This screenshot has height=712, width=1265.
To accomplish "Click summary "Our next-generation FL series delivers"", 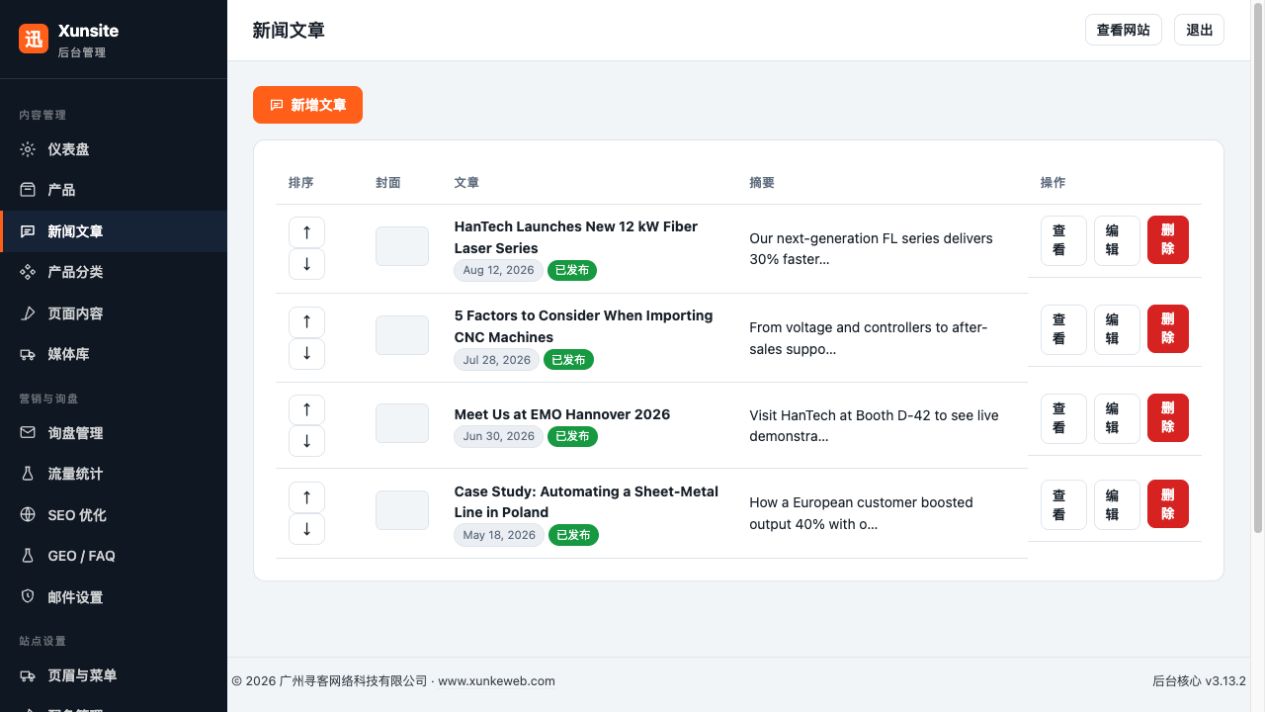I will pyautogui.click(x=871, y=238).
